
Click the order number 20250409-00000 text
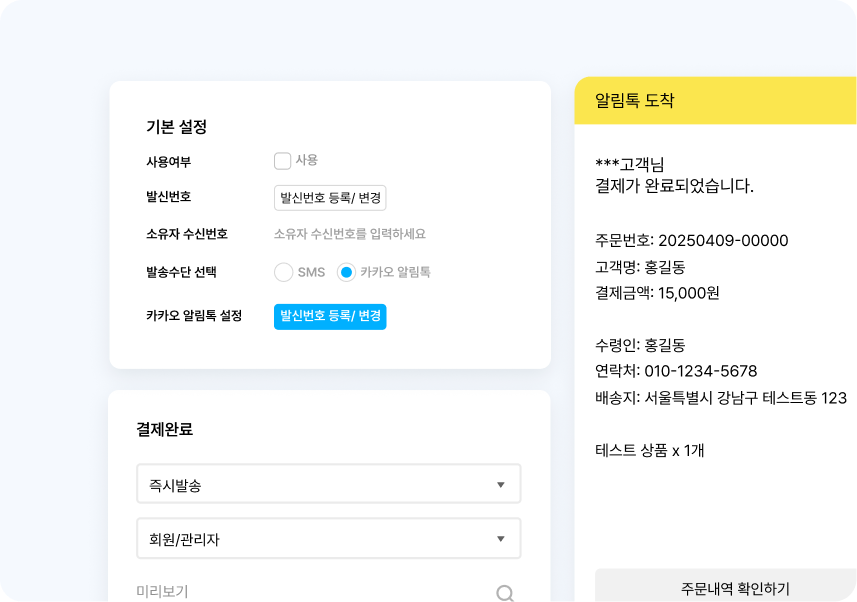pyautogui.click(x=690, y=241)
